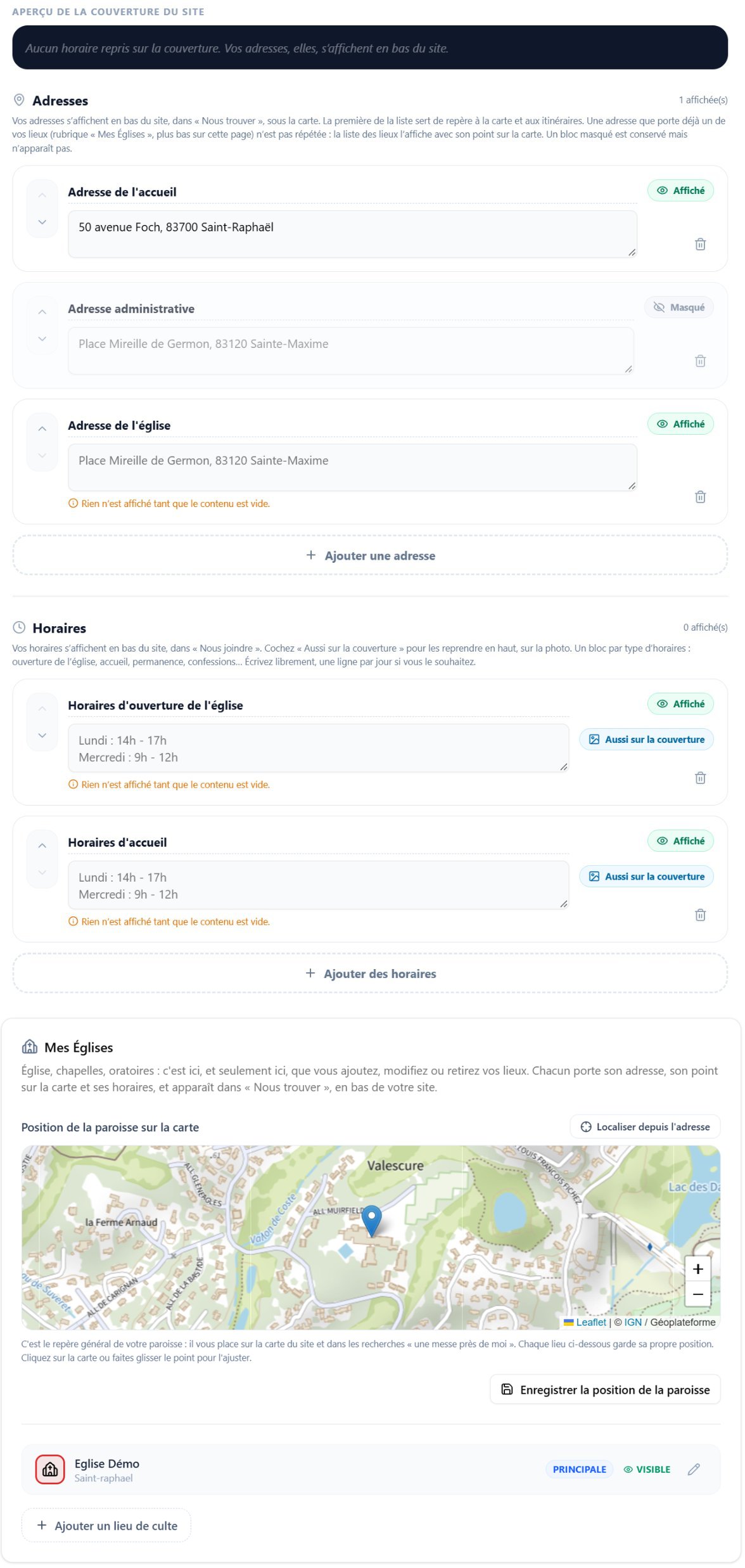This screenshot has height=1568, width=745.
Task: Focus the Adresse de l'église text area
Action: pos(353,468)
